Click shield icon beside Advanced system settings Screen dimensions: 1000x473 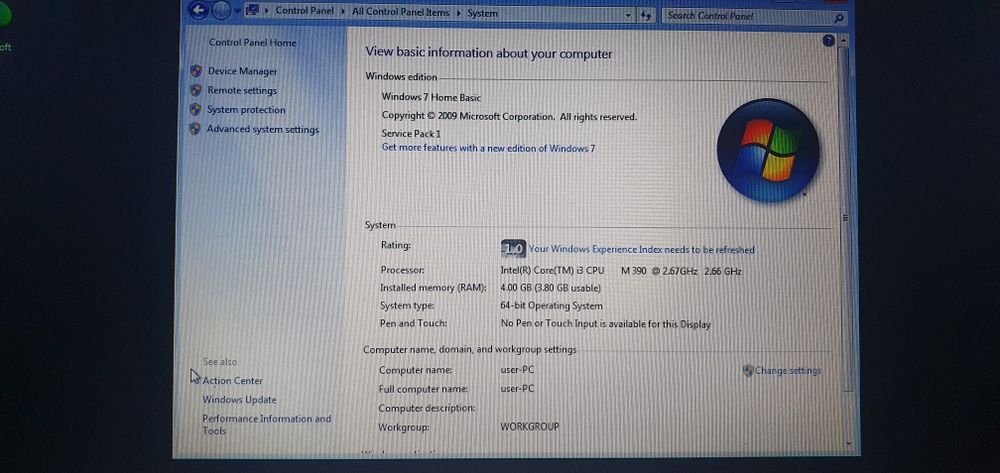click(195, 129)
